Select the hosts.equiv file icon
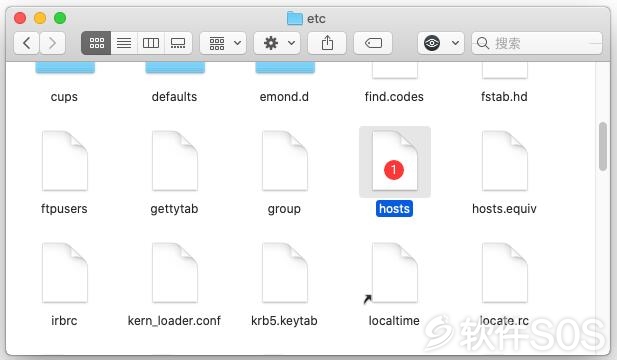The image size is (617, 360). coord(505,161)
